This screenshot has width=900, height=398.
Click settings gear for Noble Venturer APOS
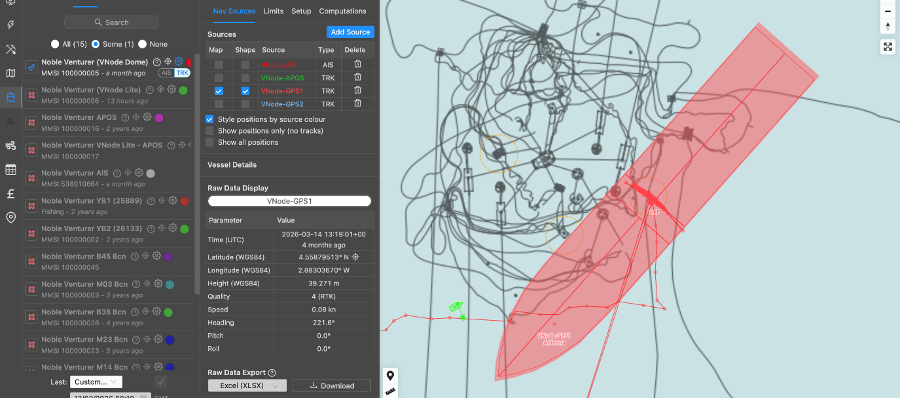tap(148, 117)
